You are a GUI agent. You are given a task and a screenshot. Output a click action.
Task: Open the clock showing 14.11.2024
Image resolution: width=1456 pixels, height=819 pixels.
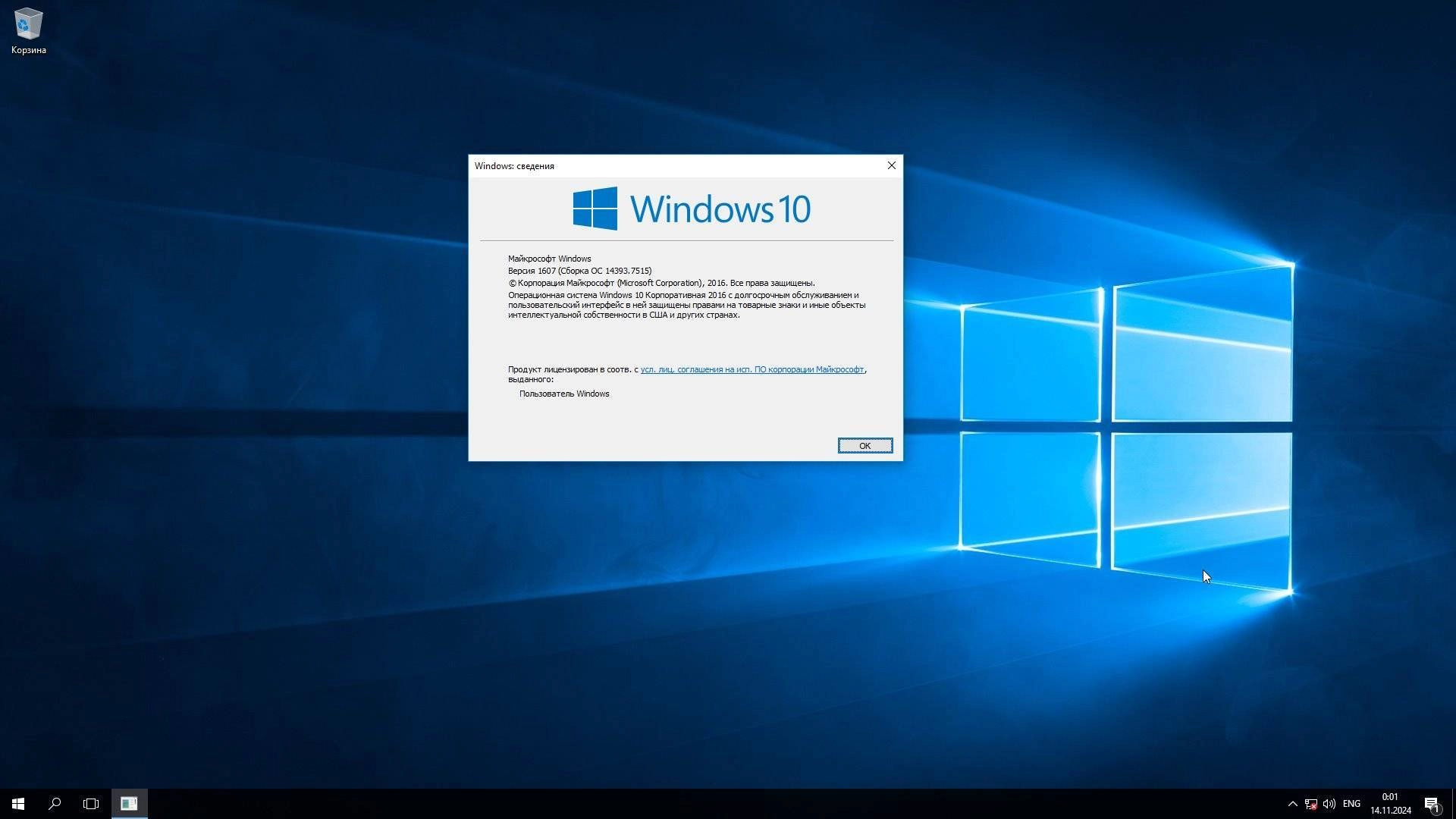pos(1390,804)
